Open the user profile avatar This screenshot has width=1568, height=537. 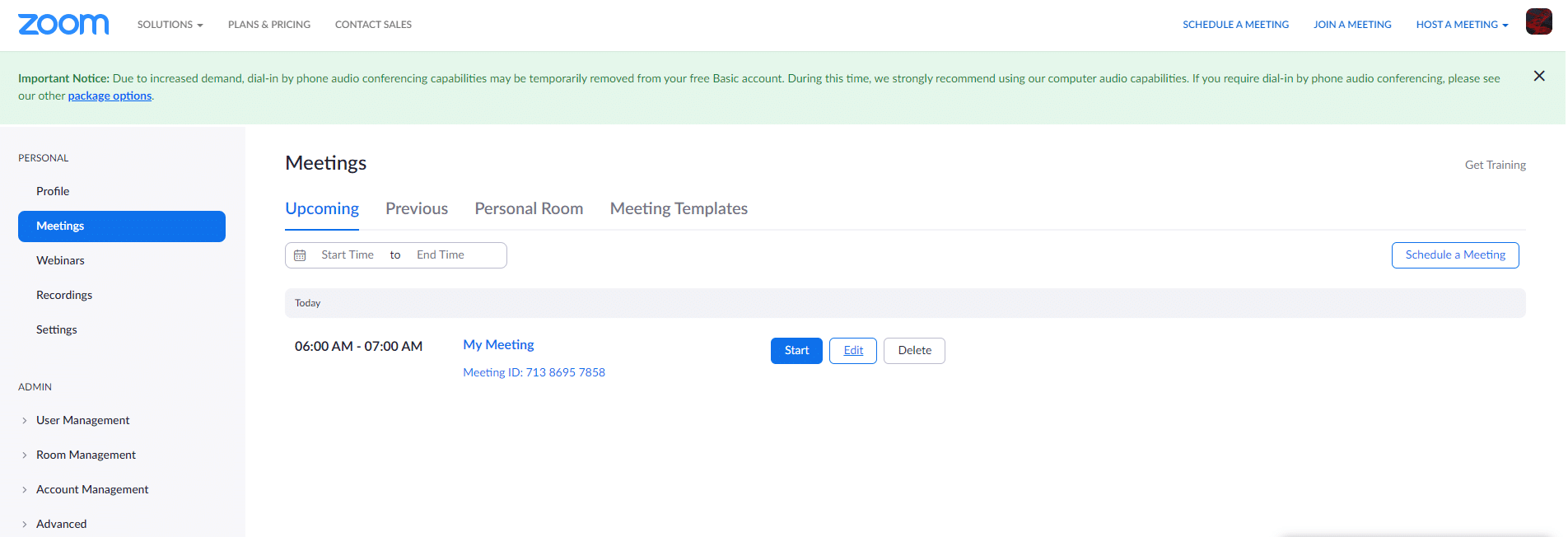point(1538,22)
